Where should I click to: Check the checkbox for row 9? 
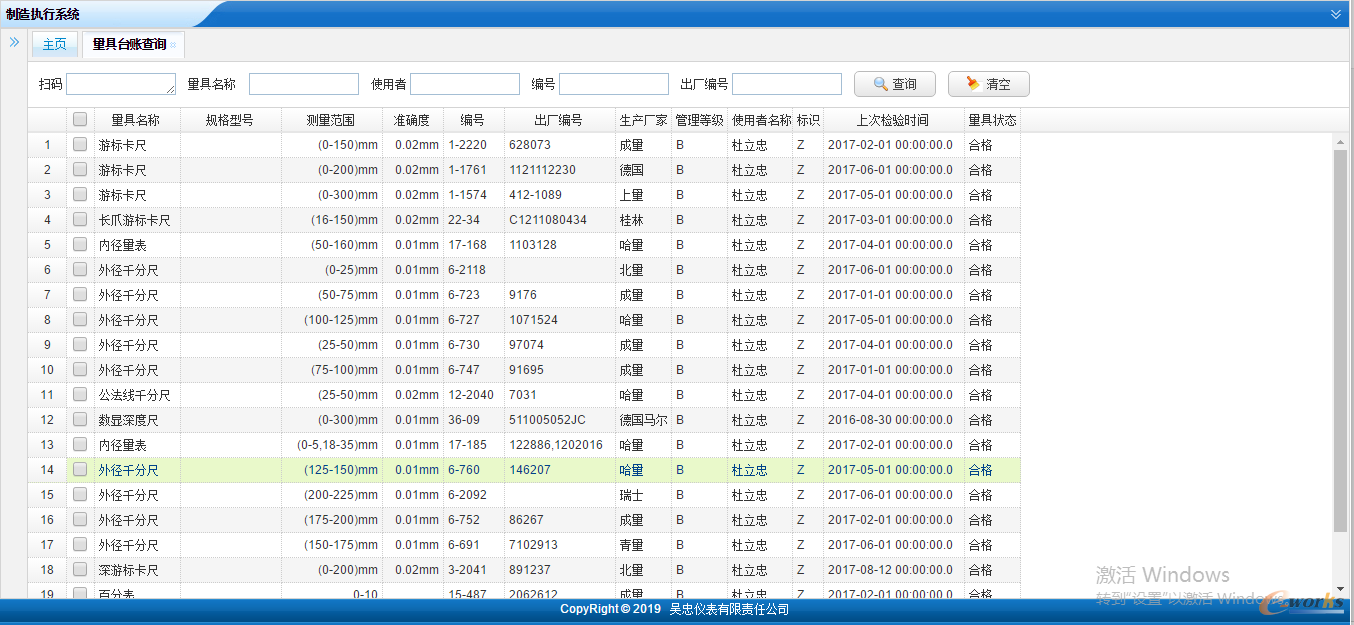80,344
